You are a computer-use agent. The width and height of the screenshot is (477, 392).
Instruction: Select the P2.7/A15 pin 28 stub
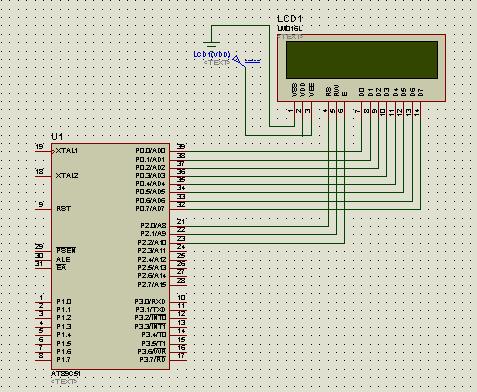tap(178, 285)
